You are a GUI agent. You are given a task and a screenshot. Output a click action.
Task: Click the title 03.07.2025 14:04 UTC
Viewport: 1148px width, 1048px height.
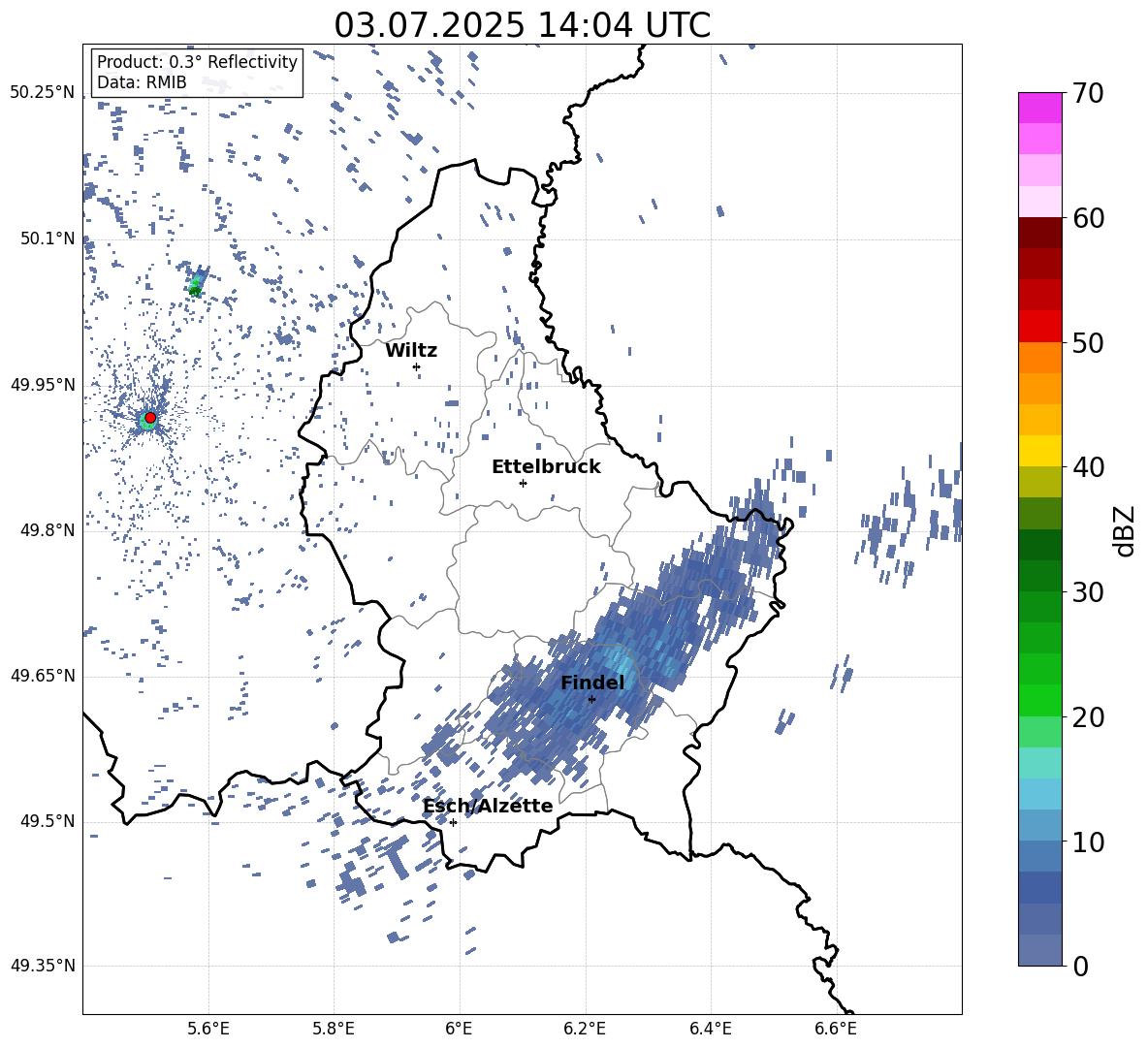coord(522,25)
